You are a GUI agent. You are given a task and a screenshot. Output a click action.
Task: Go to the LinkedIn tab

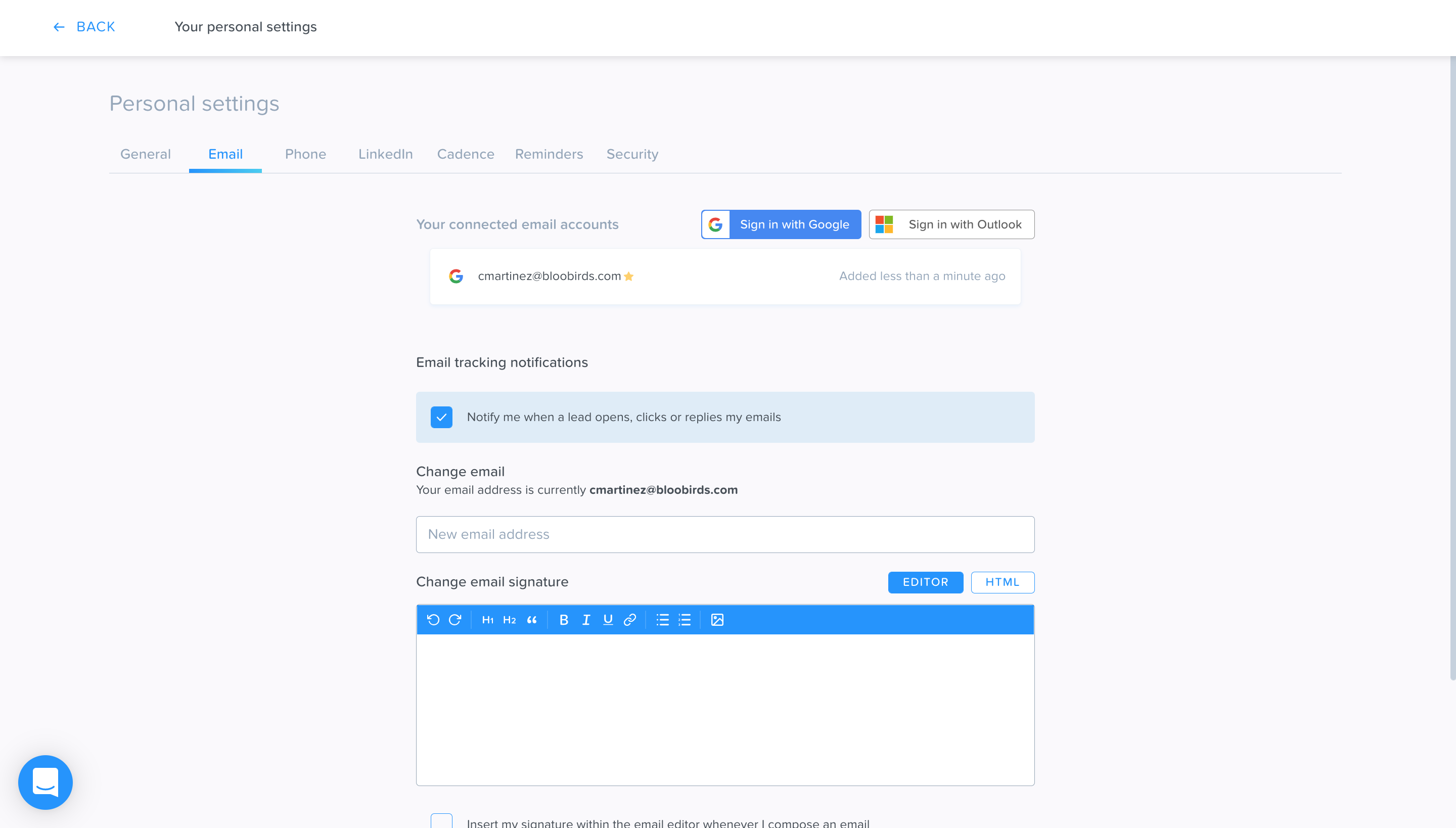tap(386, 154)
